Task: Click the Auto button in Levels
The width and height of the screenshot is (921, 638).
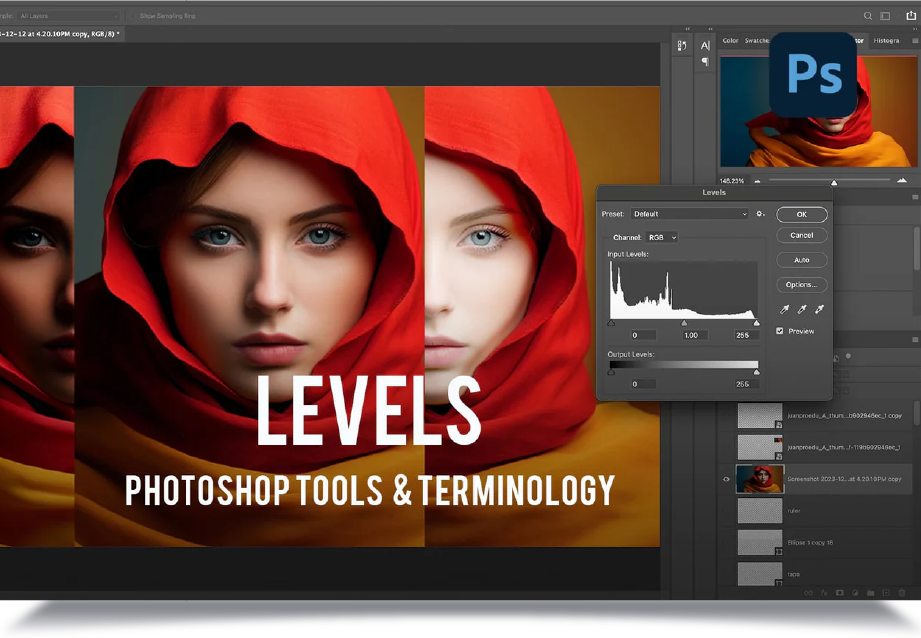Action: click(801, 259)
